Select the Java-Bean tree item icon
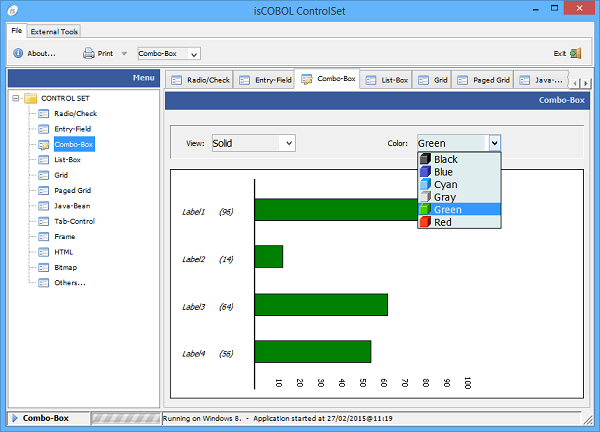This screenshot has width=600, height=432. pos(43,205)
